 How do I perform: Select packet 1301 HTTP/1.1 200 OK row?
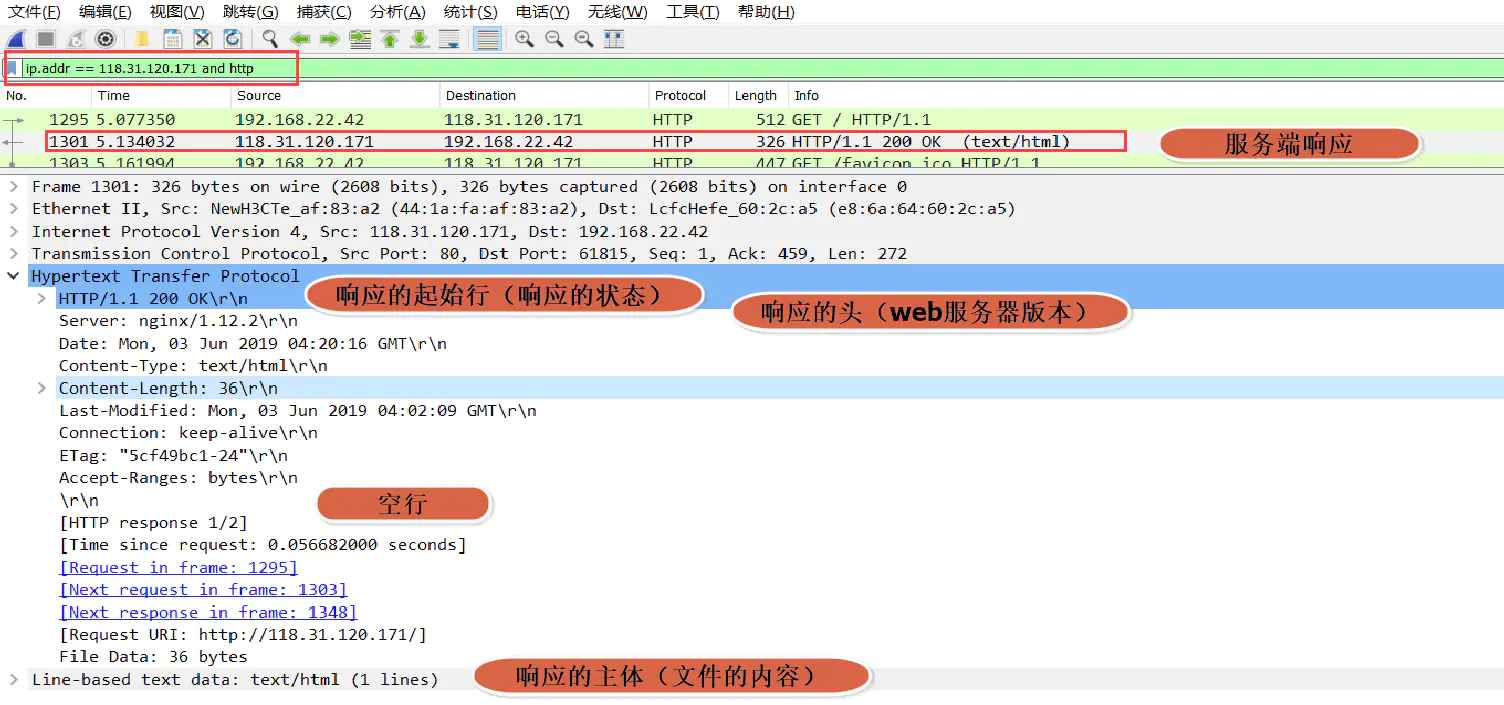pyautogui.click(x=752, y=142)
